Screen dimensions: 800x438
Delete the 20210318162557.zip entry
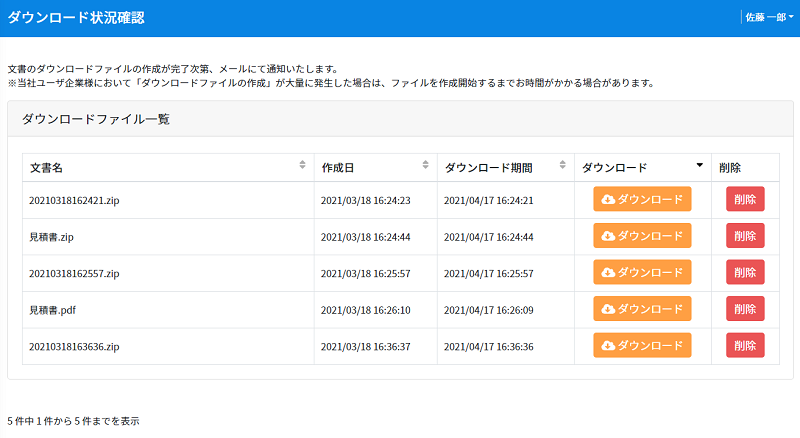pyautogui.click(x=745, y=272)
